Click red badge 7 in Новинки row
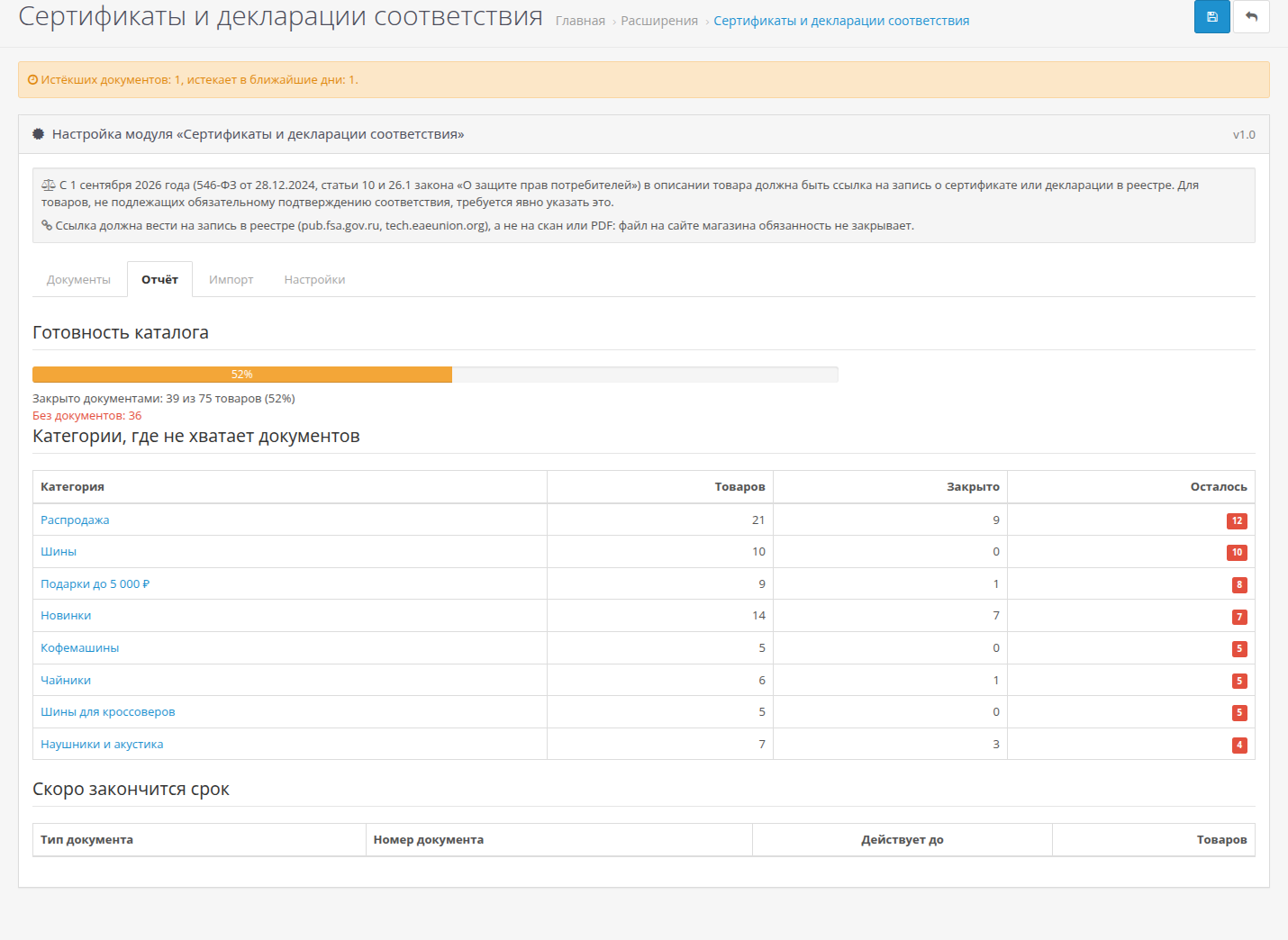The height and width of the screenshot is (940, 1288). point(1239,617)
